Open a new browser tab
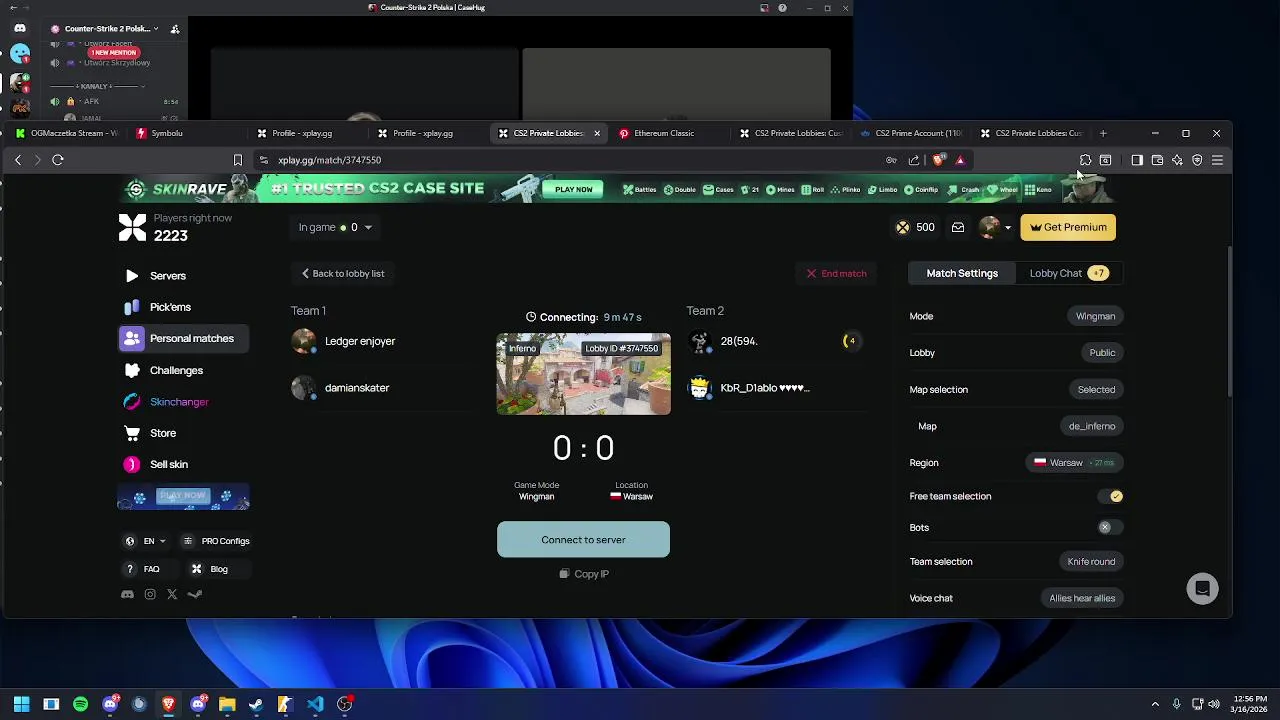 click(x=1103, y=133)
